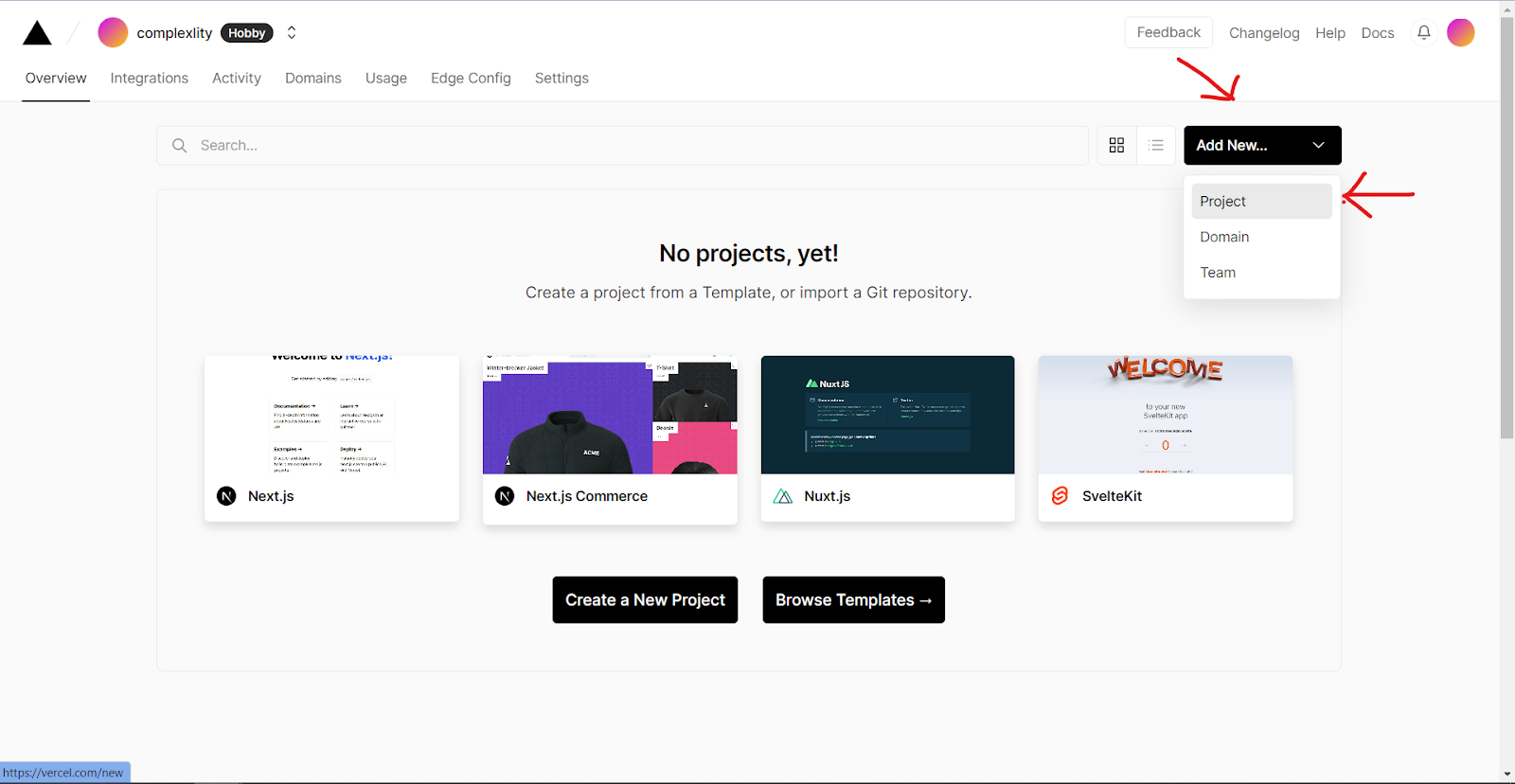Screen dimensions: 1515x784
Task: Select Domain from Add New menu
Action: point(1261,237)
